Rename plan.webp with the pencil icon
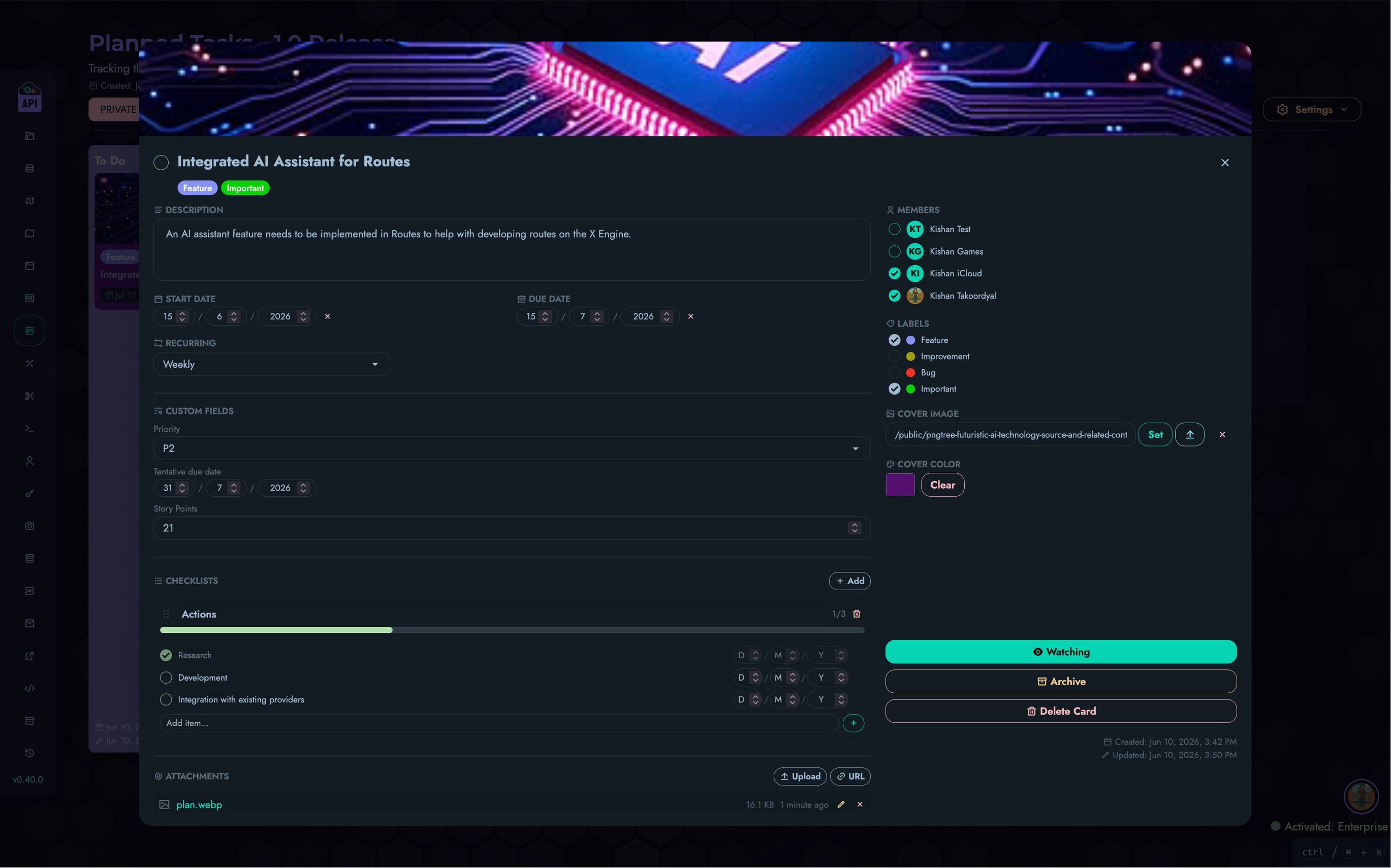1391x868 pixels. coord(840,805)
